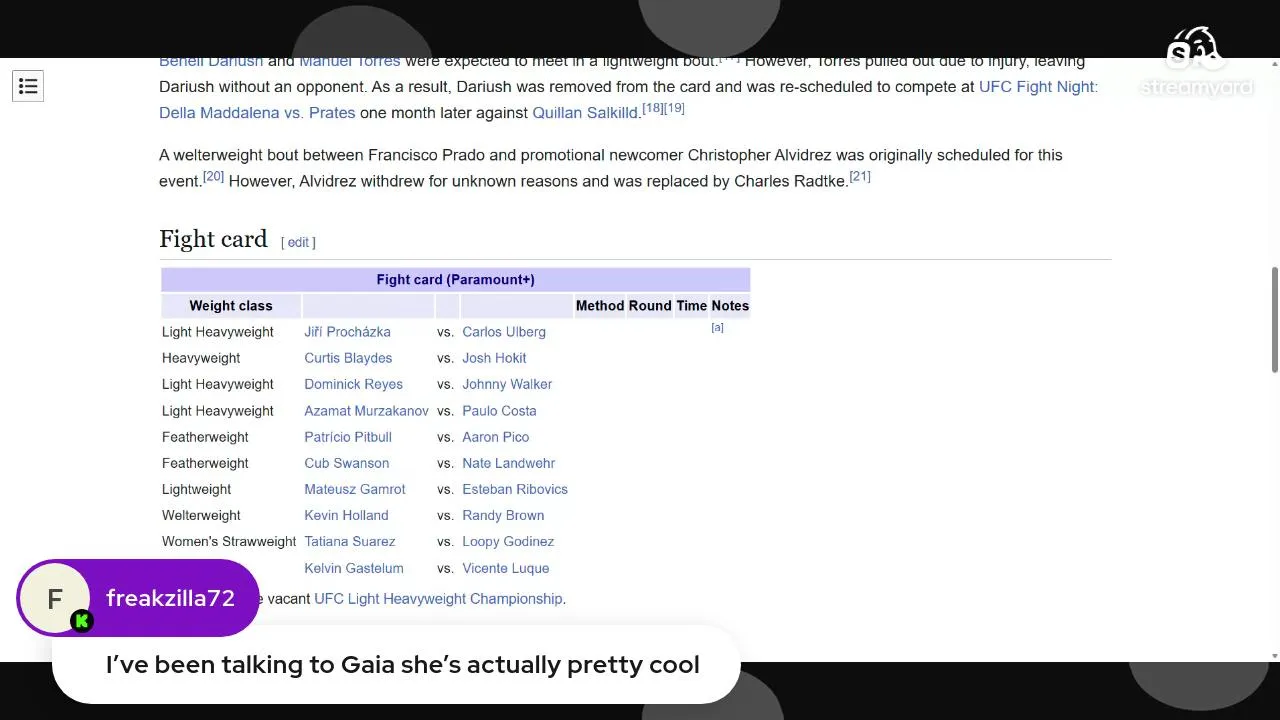Open the Josh Hokit link
This screenshot has width=1280, height=720.
494,358
